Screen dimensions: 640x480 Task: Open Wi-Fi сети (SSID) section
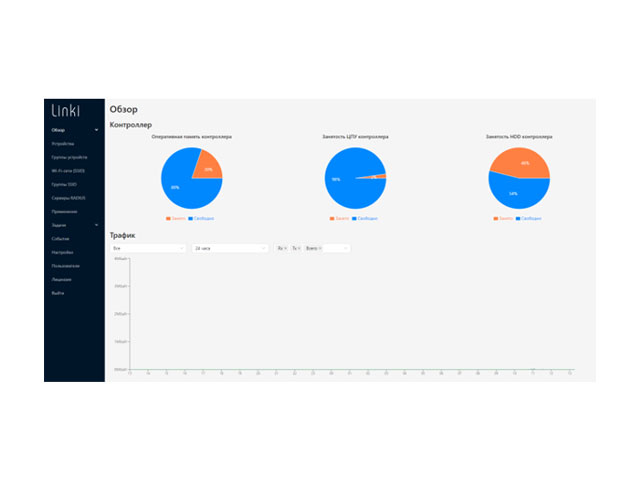[68, 171]
